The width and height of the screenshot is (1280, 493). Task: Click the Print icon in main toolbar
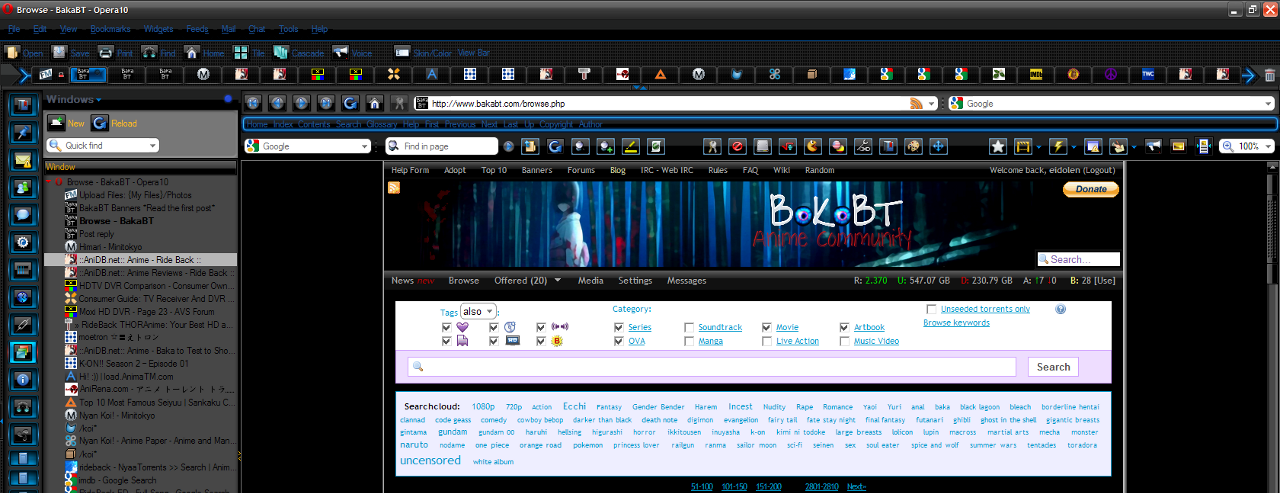click(x=105, y=52)
